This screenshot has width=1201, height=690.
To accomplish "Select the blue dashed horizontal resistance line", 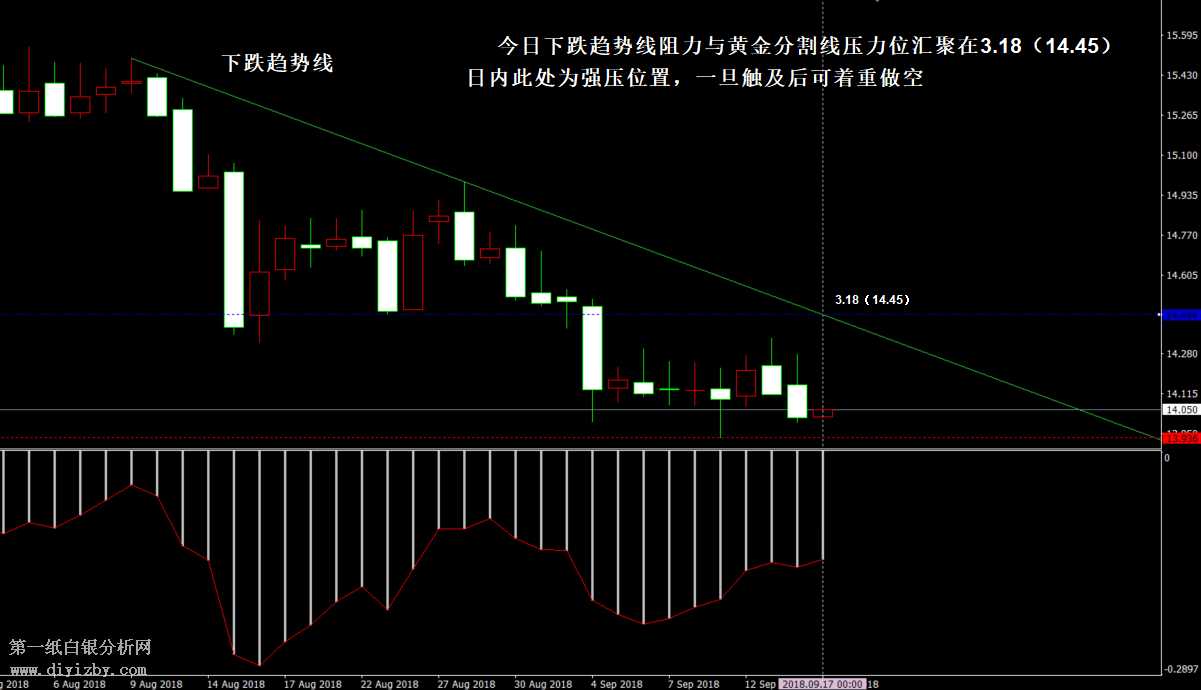I will [400, 315].
